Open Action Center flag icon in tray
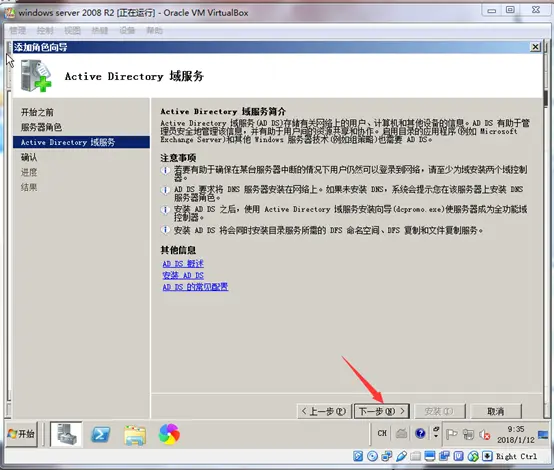Screen dimensions: 554x470 [451, 434]
